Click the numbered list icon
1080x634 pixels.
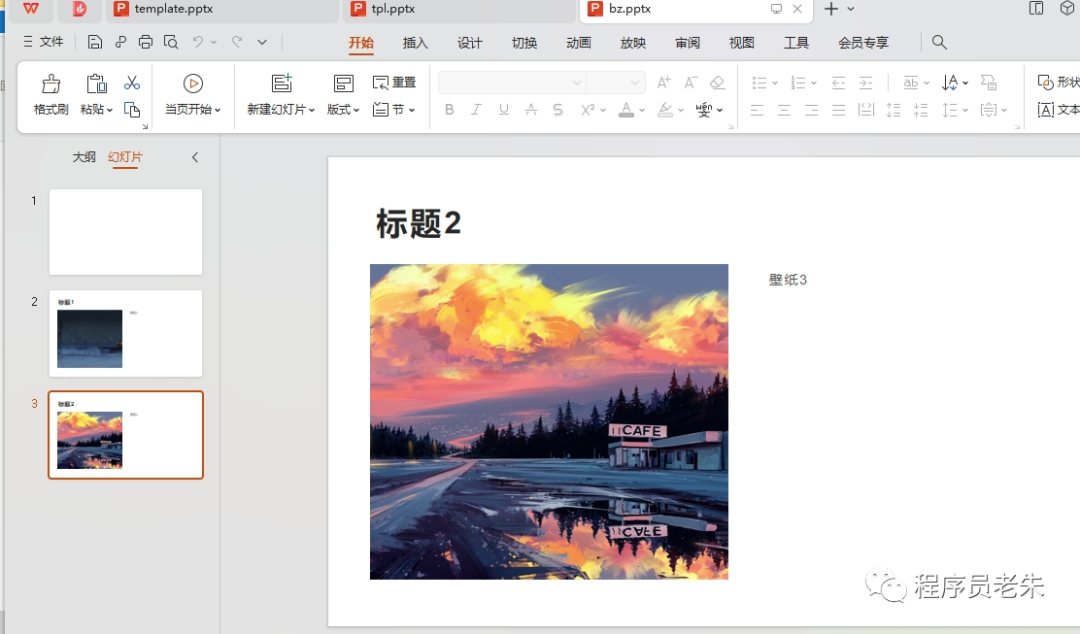coord(798,83)
